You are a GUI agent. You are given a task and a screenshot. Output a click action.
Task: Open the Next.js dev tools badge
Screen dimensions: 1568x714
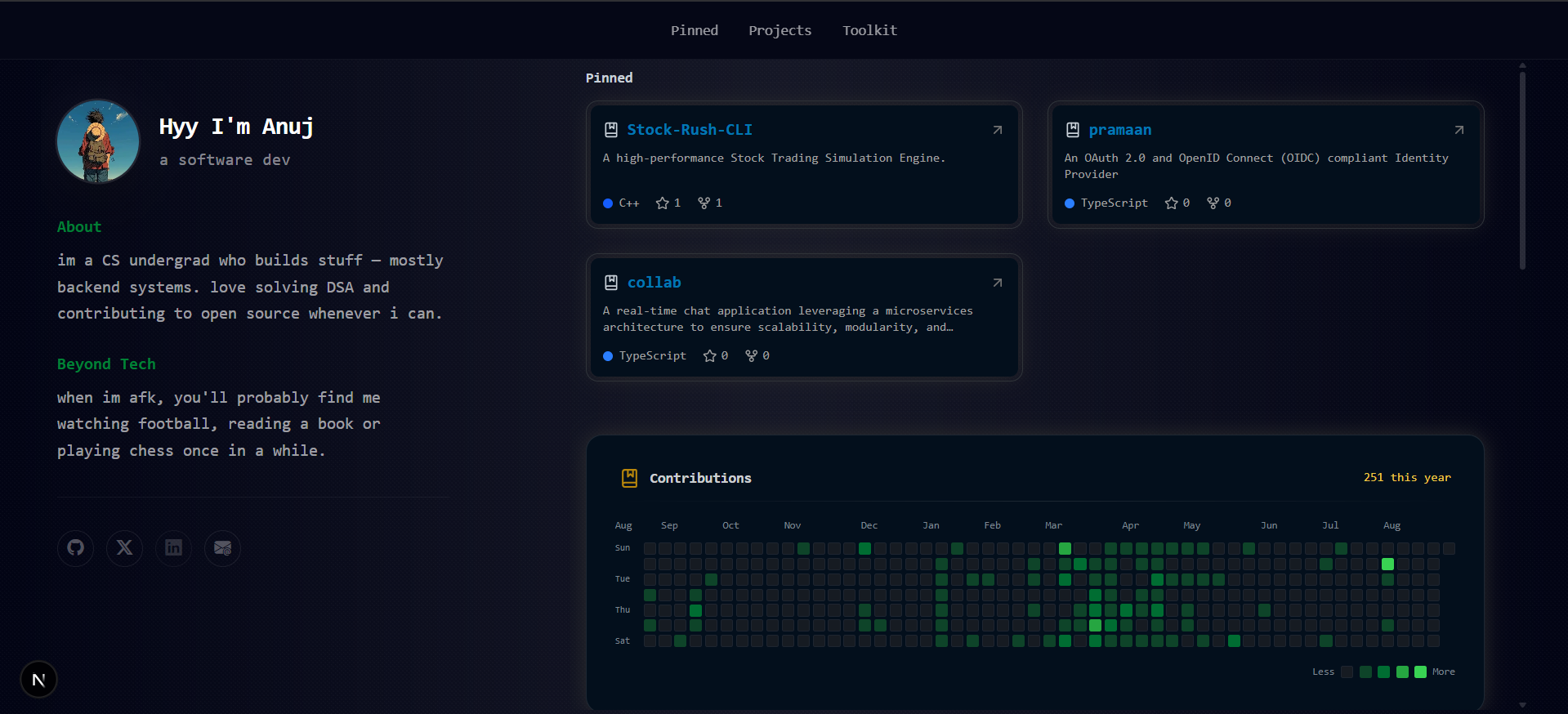click(38, 680)
